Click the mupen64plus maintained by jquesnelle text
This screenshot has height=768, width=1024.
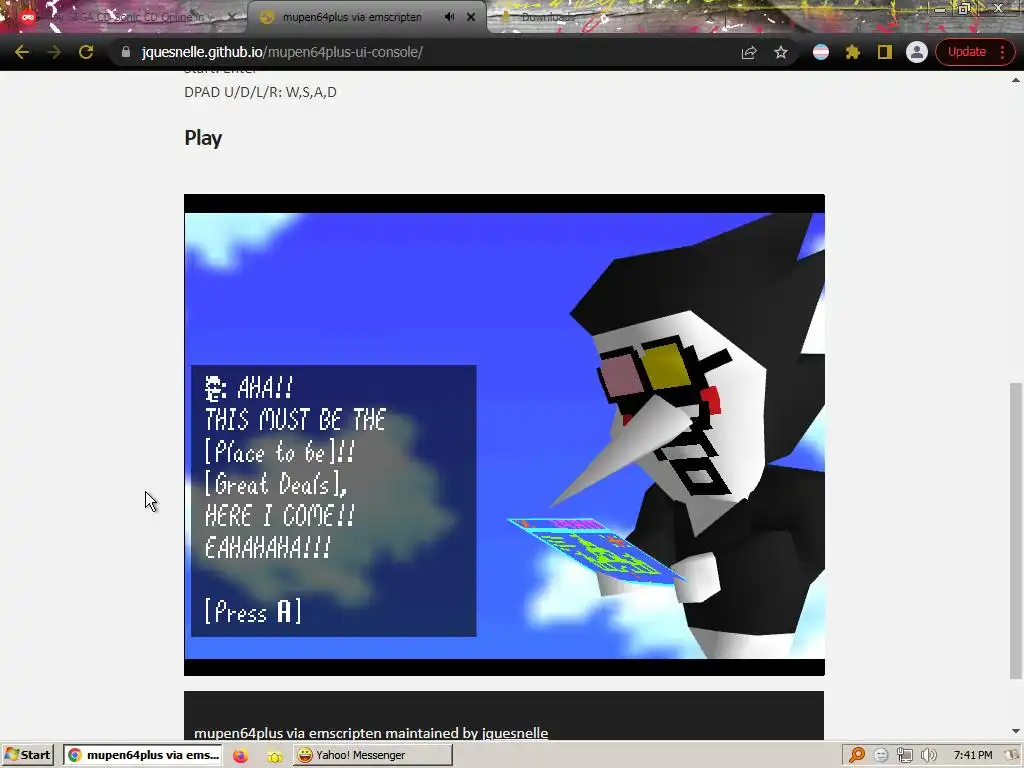pos(371,733)
